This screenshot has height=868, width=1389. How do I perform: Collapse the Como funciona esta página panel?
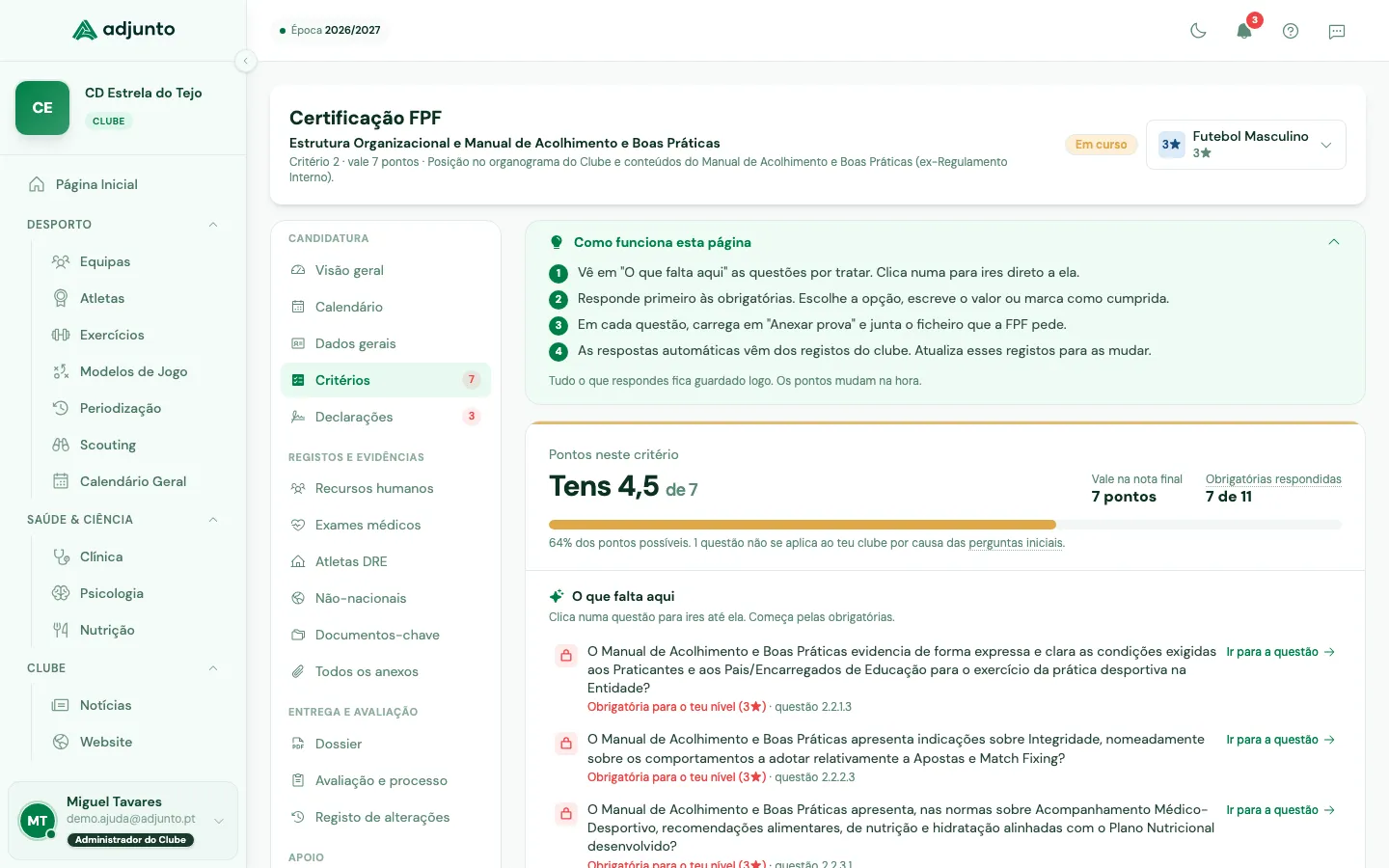pyautogui.click(x=1334, y=242)
